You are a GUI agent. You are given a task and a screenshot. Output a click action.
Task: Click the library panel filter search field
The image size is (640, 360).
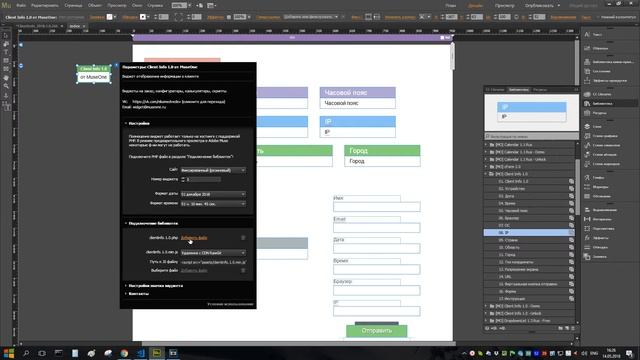click(x=531, y=136)
